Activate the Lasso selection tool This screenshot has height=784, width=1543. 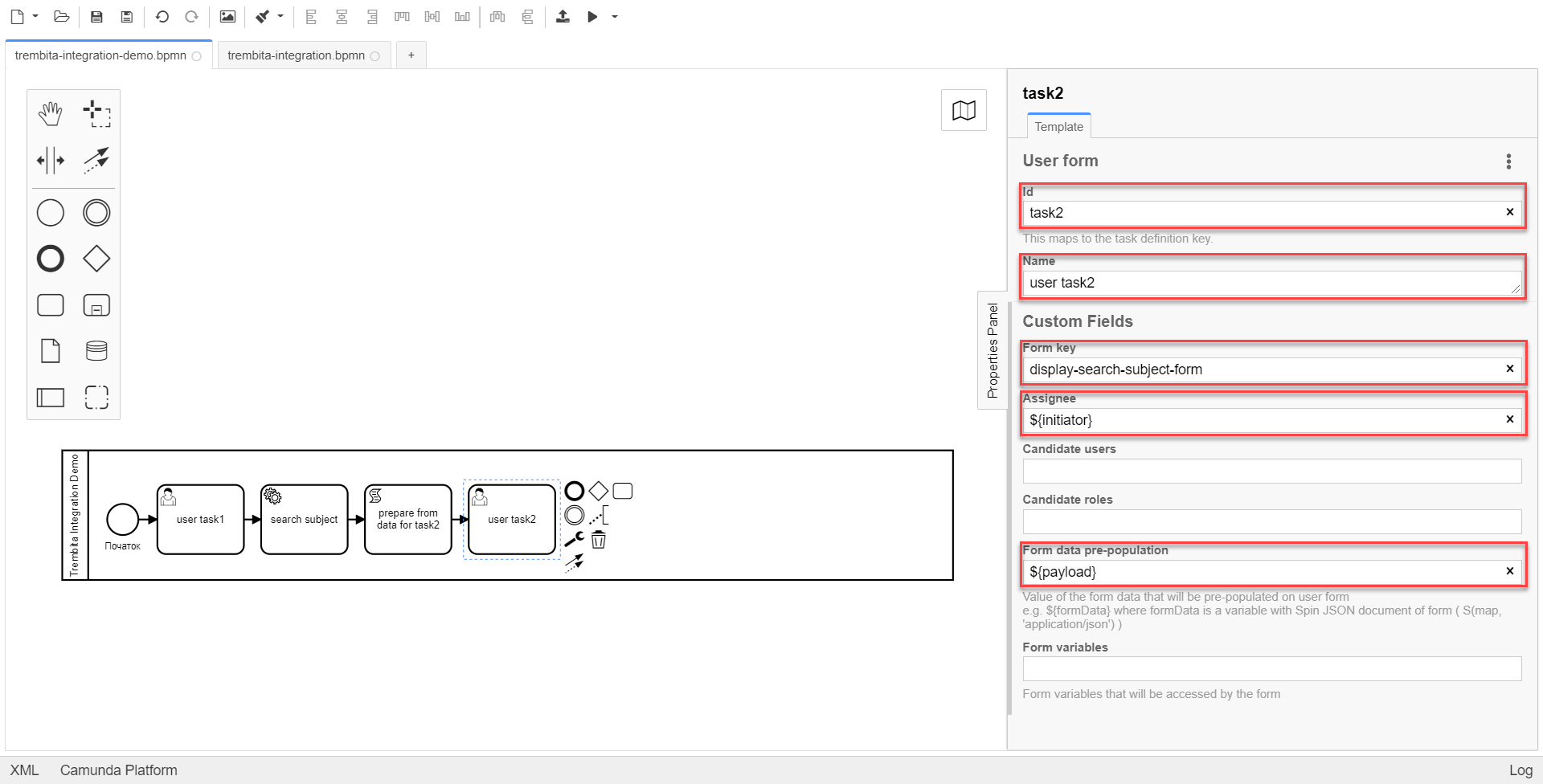click(x=96, y=114)
